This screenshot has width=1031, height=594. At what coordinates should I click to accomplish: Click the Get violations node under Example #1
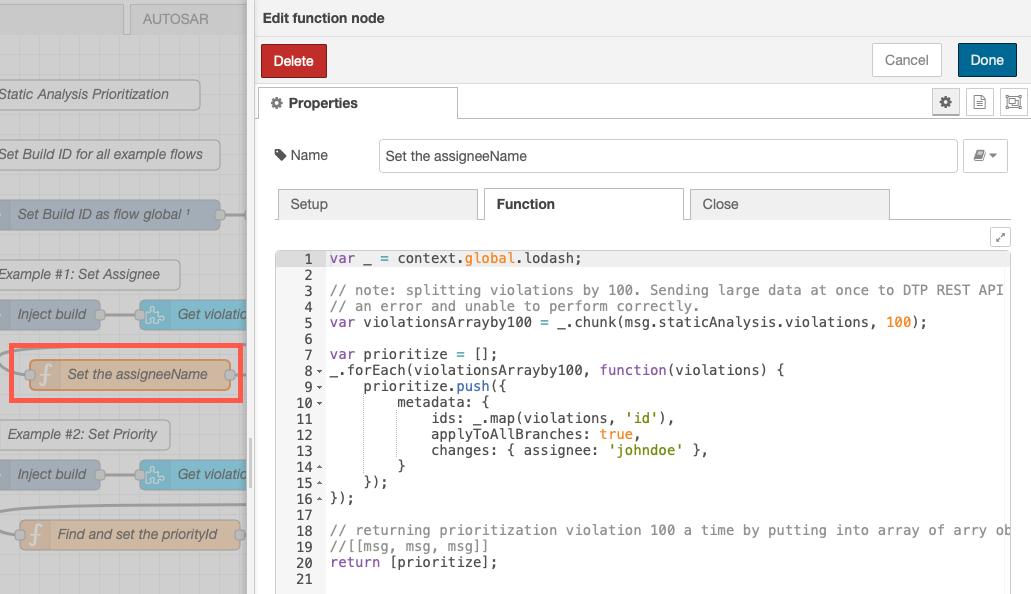193,315
